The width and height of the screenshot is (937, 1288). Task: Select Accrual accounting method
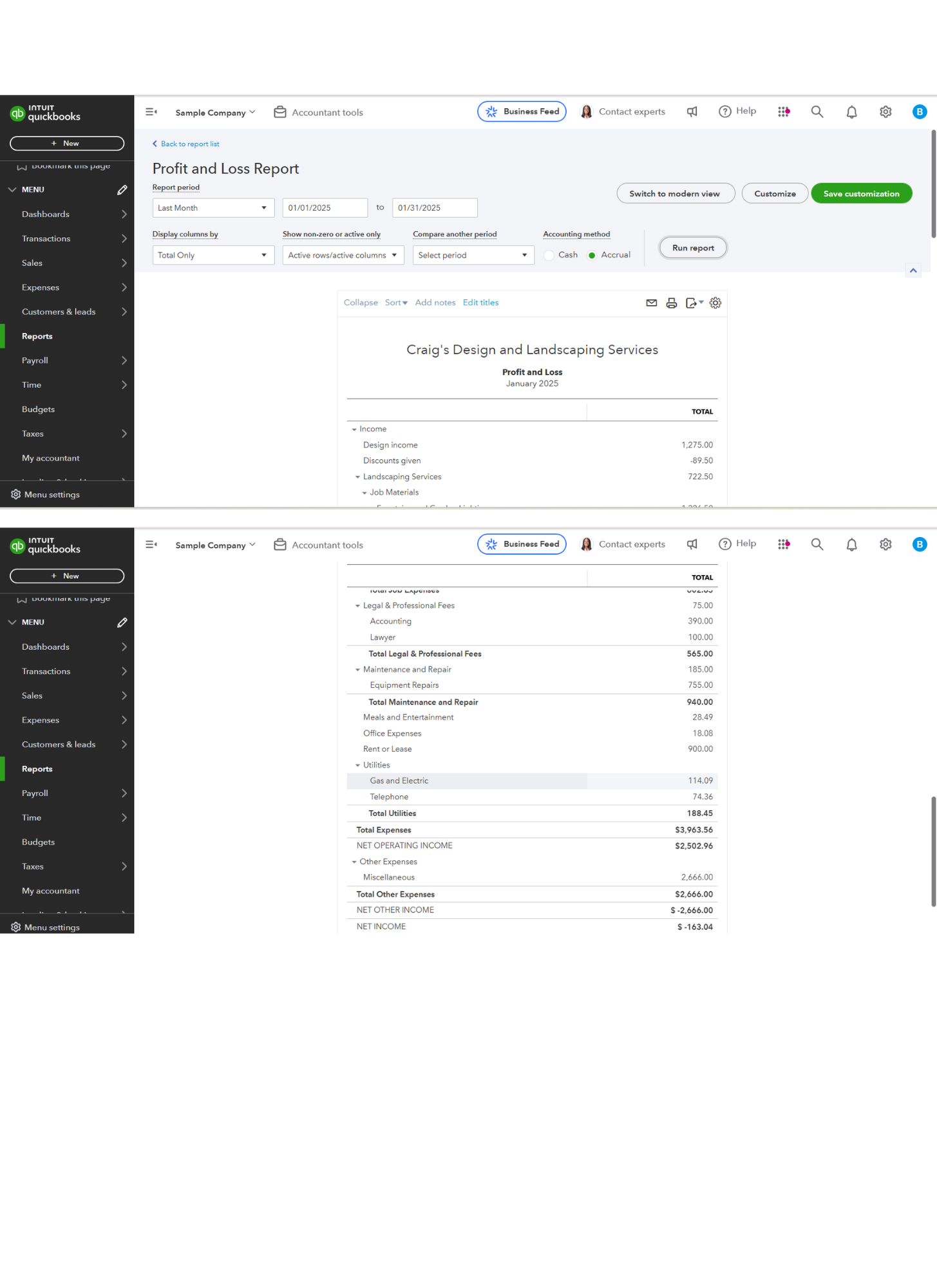pyautogui.click(x=592, y=255)
